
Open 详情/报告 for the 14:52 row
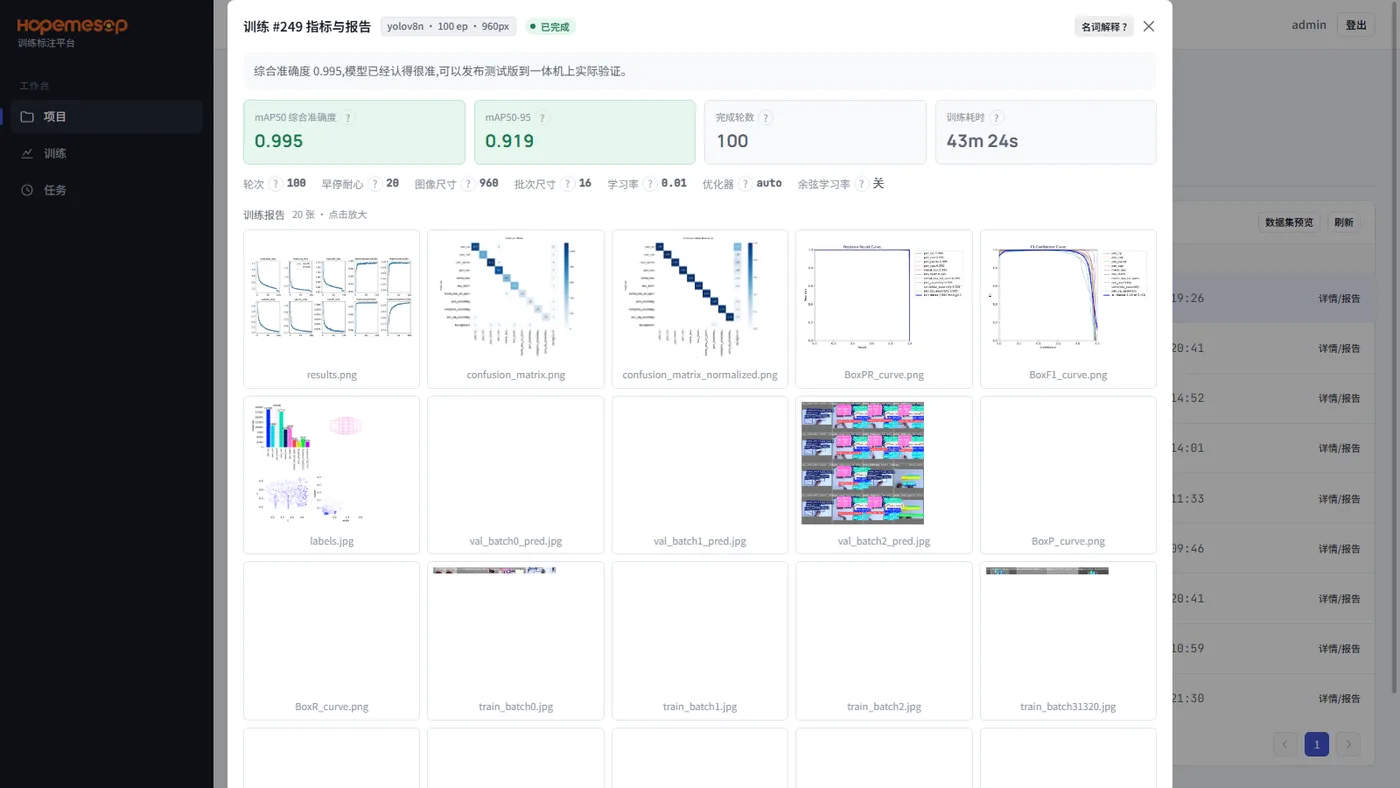[1339, 398]
